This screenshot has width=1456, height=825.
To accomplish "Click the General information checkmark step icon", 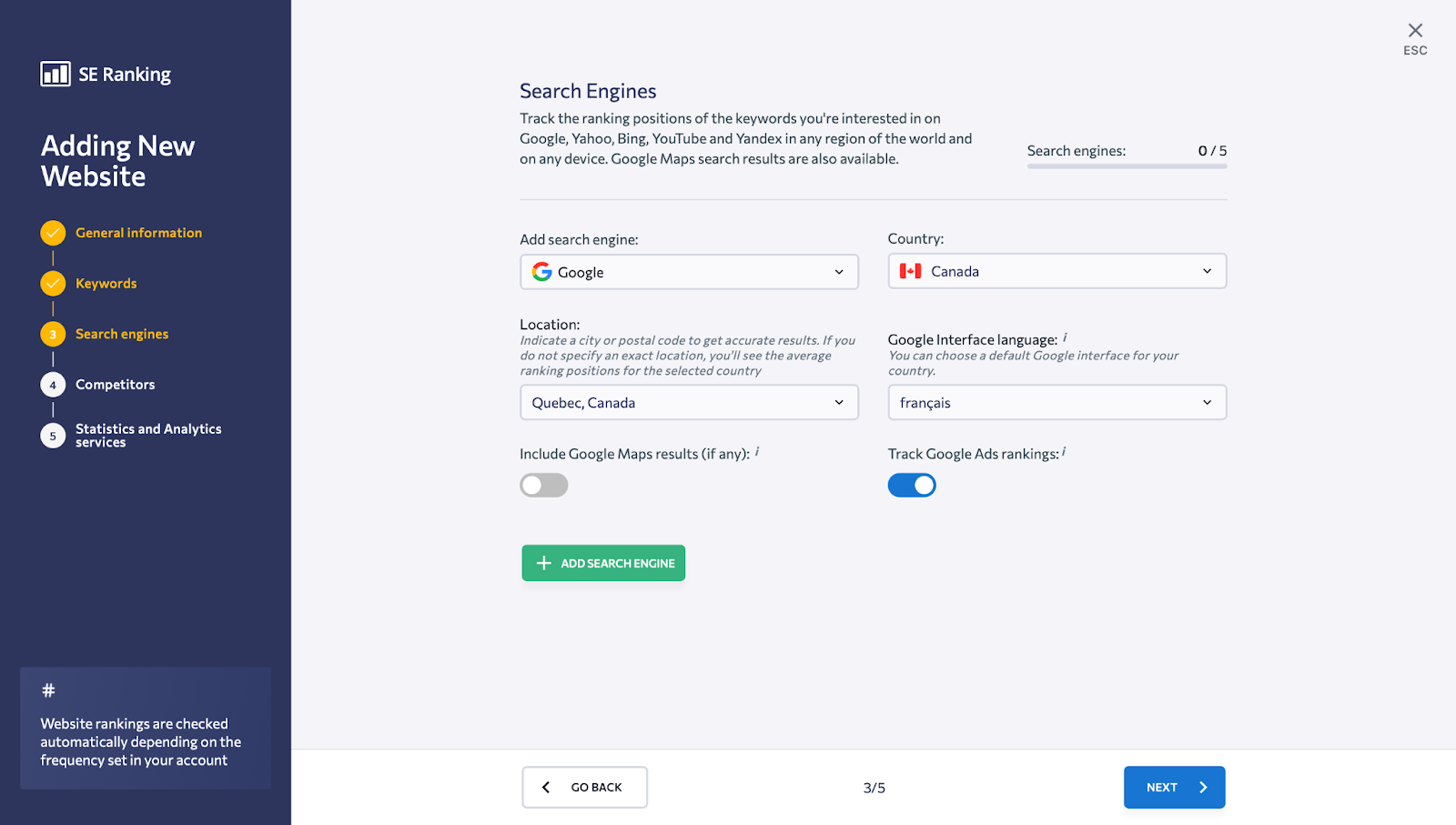I will pos(53,233).
